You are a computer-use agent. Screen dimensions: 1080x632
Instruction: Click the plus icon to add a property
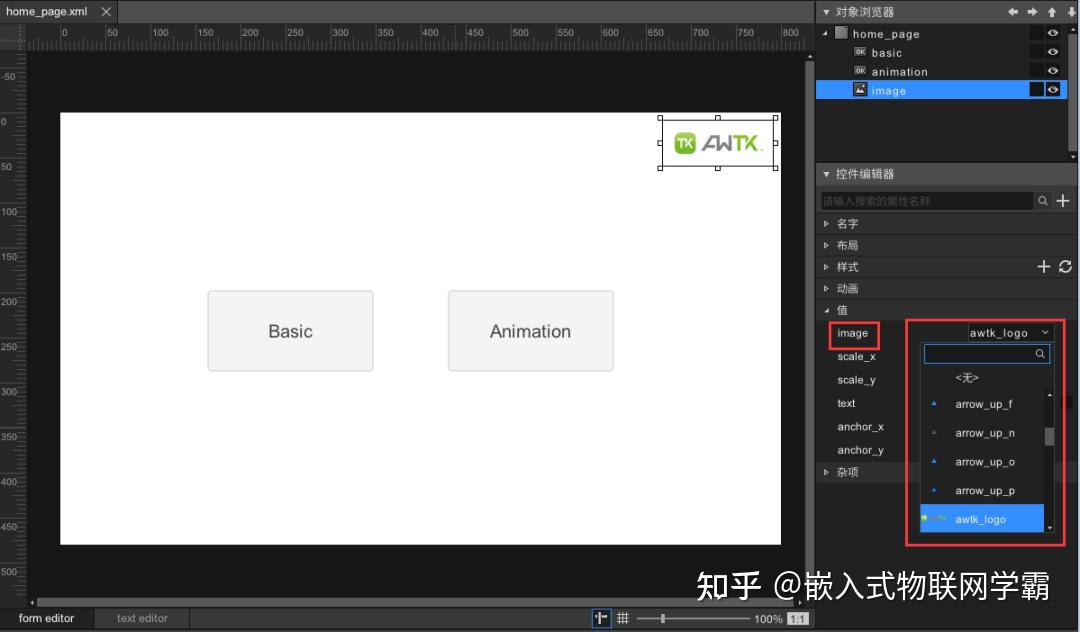[1062, 200]
